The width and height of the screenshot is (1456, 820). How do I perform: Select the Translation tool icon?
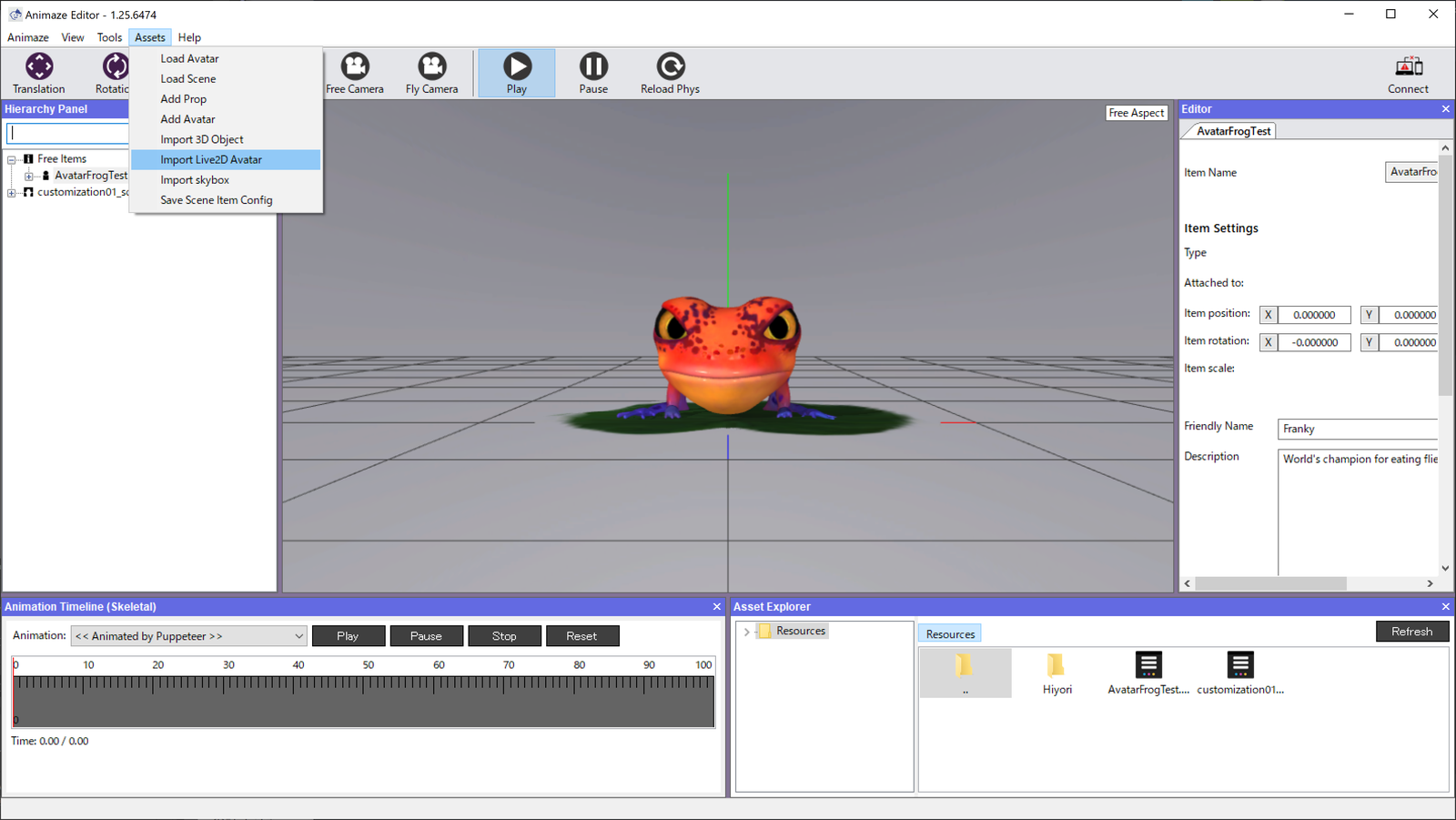coord(39,67)
